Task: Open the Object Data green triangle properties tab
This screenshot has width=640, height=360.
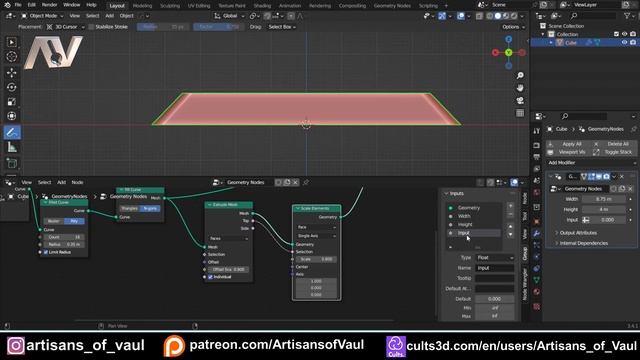Action: (537, 280)
